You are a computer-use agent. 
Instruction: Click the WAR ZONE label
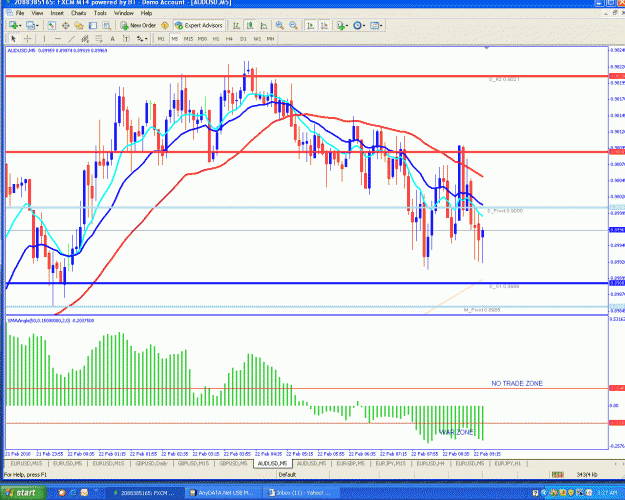coord(457,432)
